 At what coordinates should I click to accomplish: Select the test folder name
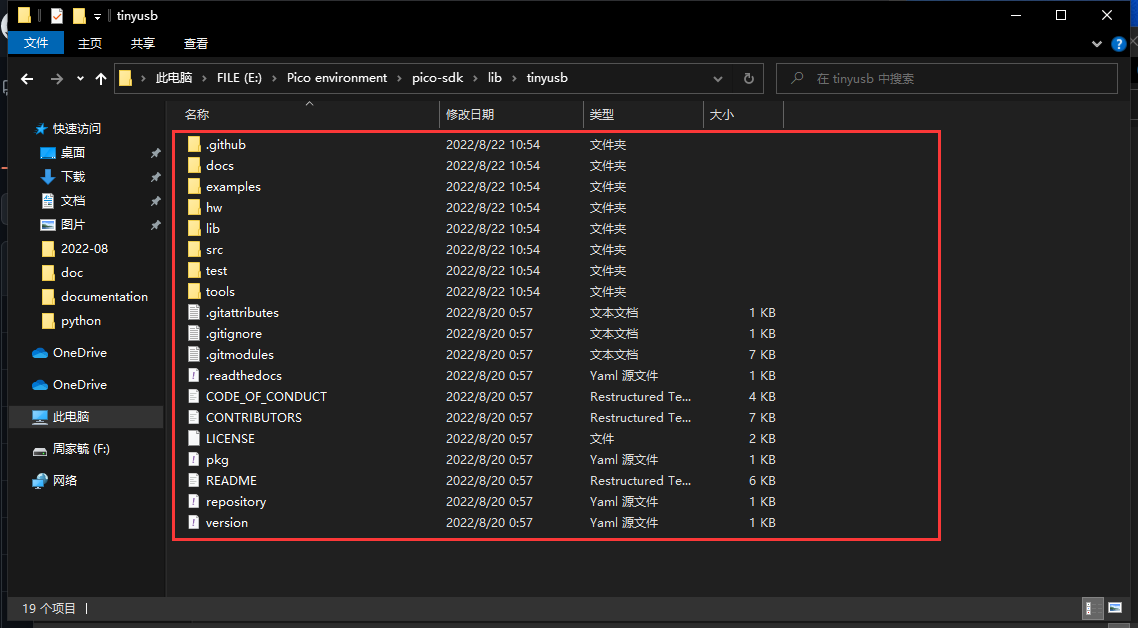[216, 271]
